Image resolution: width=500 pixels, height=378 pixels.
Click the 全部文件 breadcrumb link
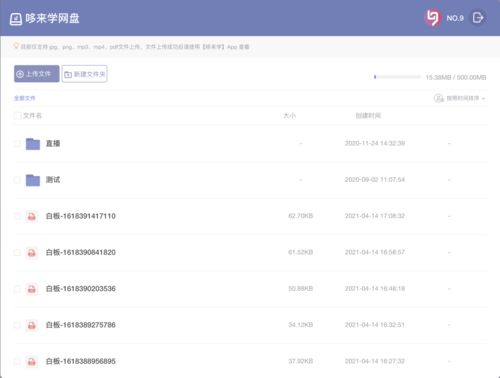pos(24,98)
